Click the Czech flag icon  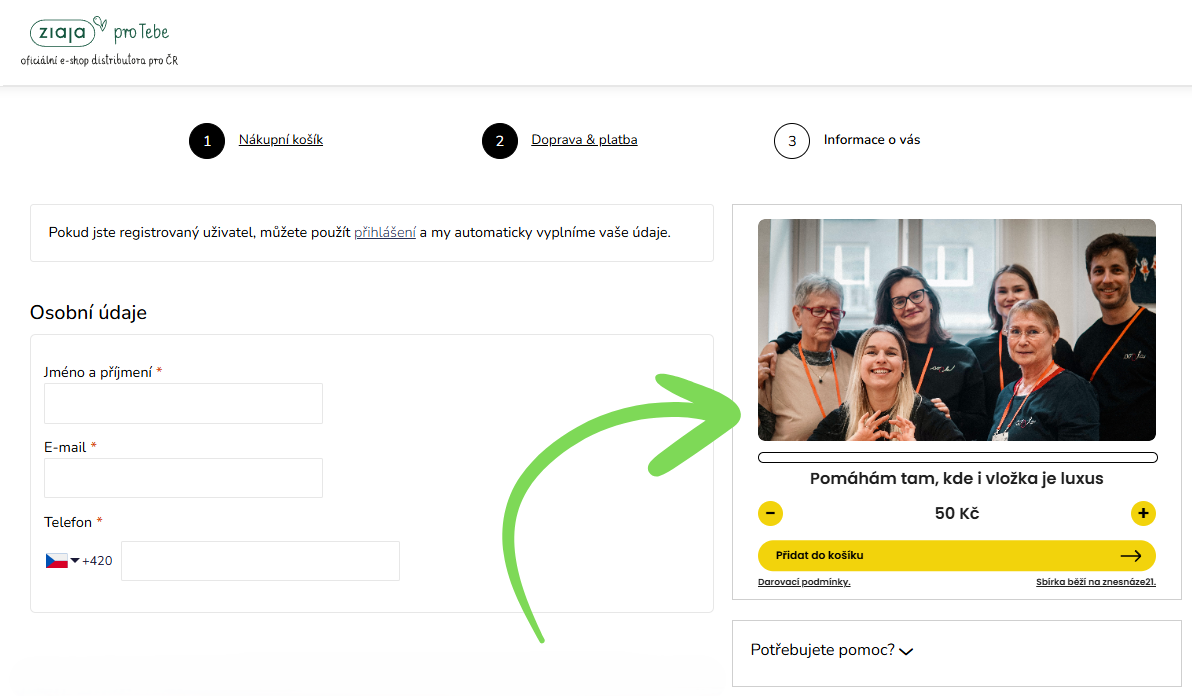[56, 561]
